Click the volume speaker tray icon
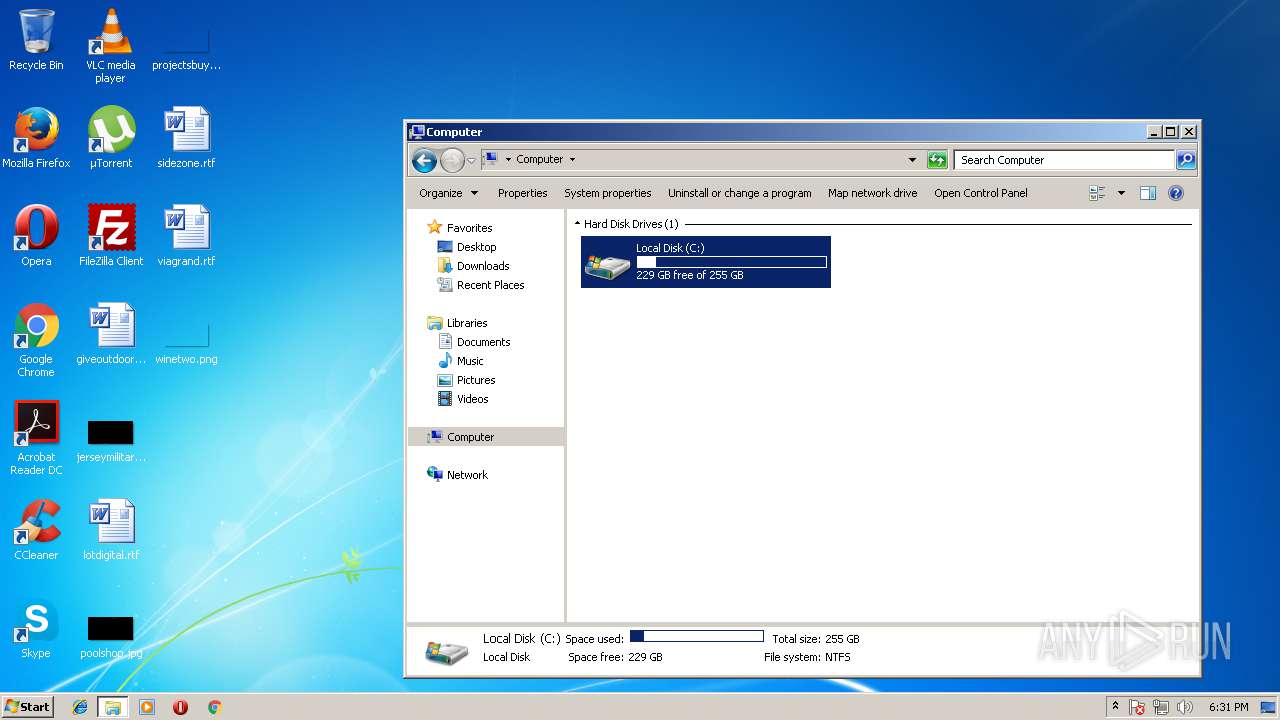 (1185, 707)
